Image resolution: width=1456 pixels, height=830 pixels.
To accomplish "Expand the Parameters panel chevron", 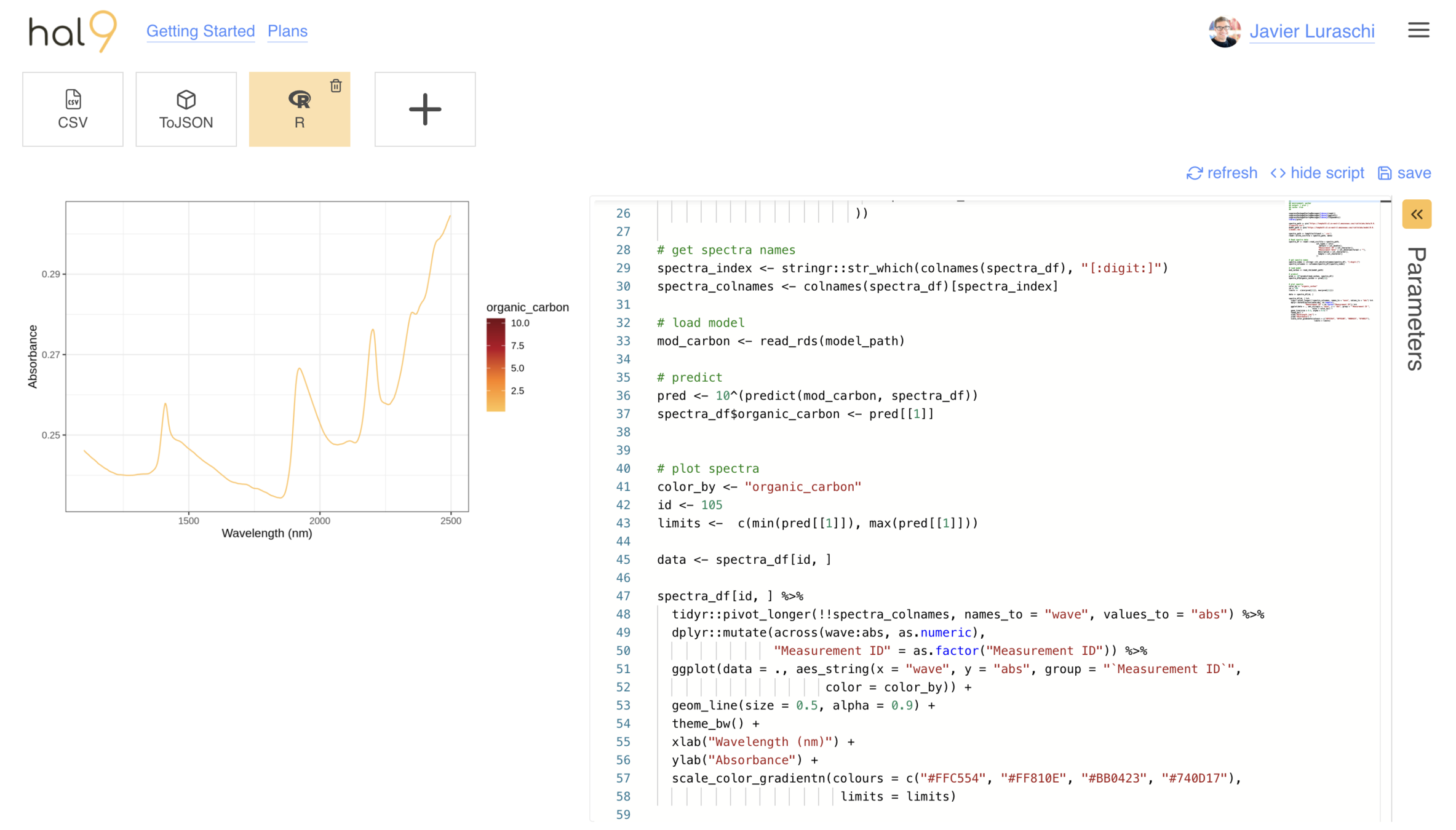I will (x=1416, y=214).
